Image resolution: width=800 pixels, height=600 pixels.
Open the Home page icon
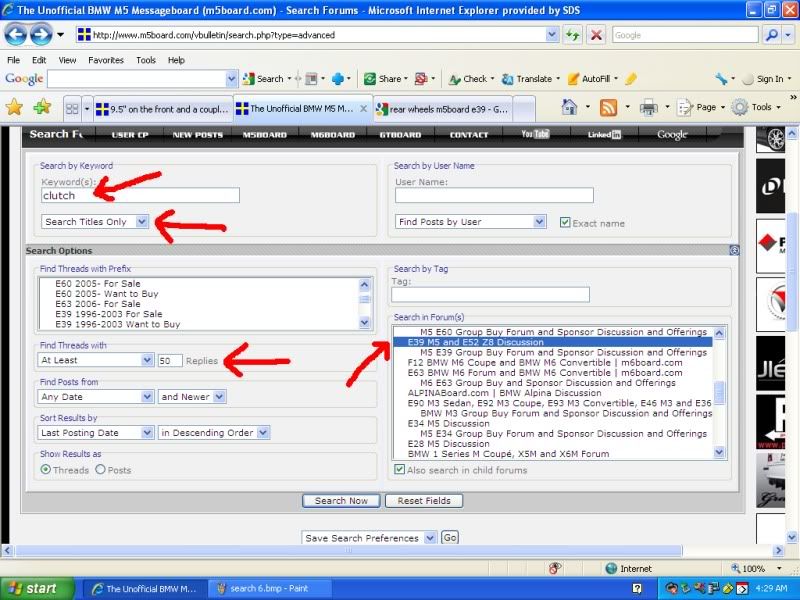(x=569, y=107)
